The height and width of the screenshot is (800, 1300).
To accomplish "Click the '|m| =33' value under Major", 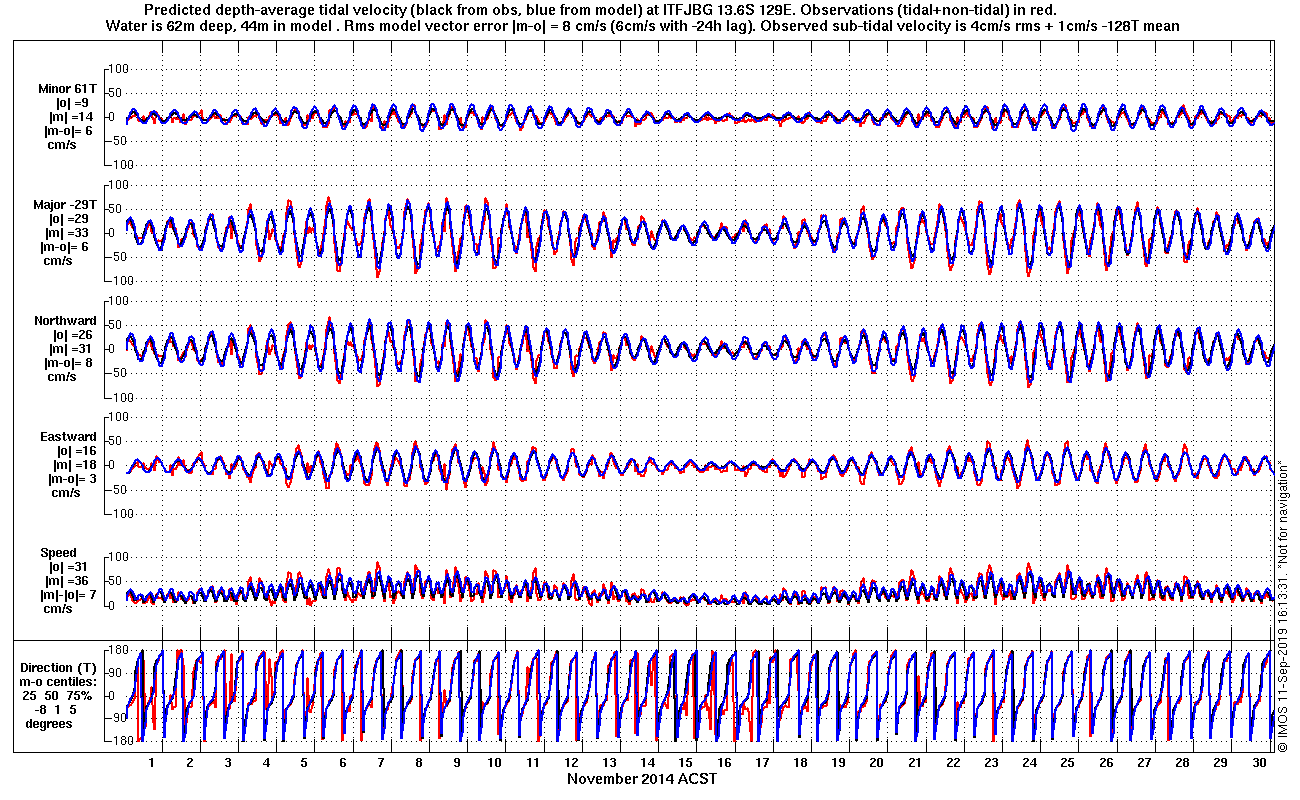I will [68, 233].
